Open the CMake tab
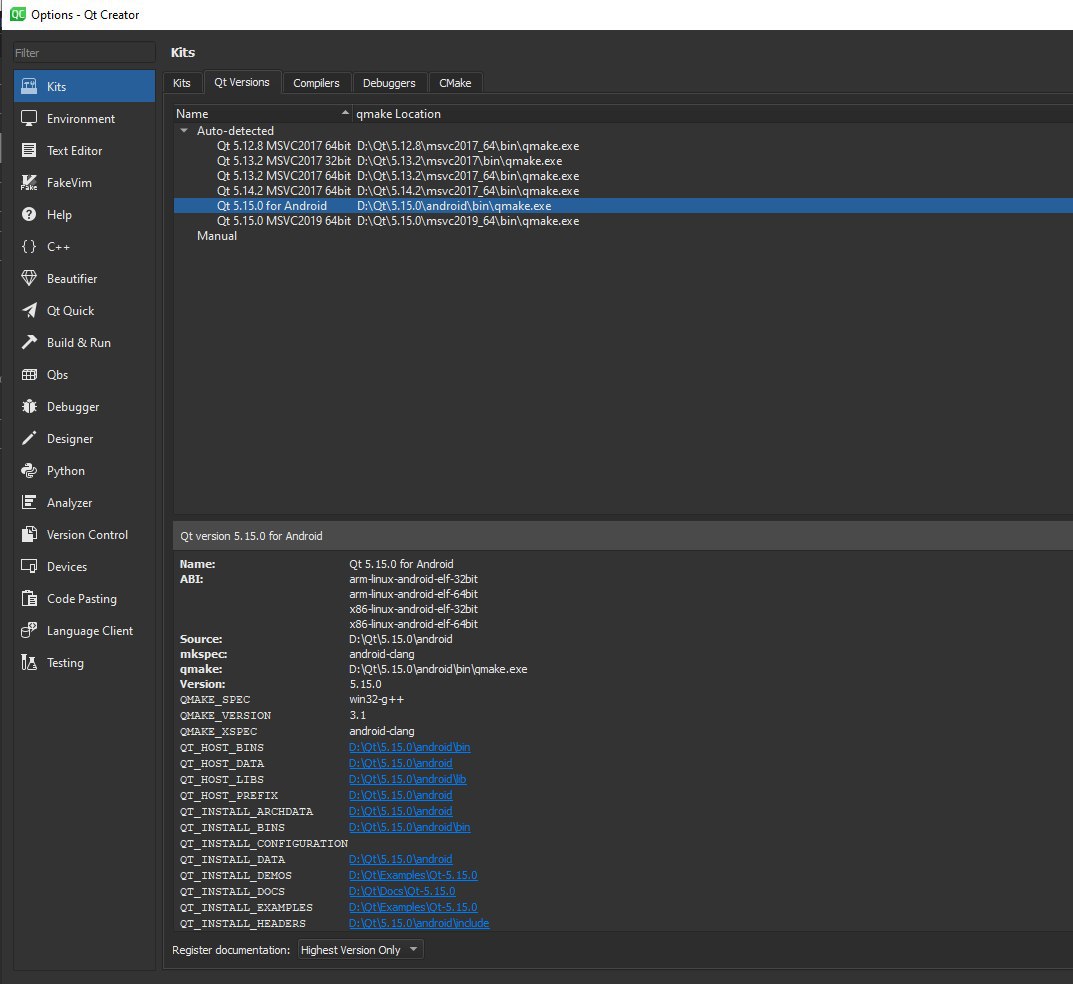Viewport: 1073px width, 984px height. tap(455, 83)
